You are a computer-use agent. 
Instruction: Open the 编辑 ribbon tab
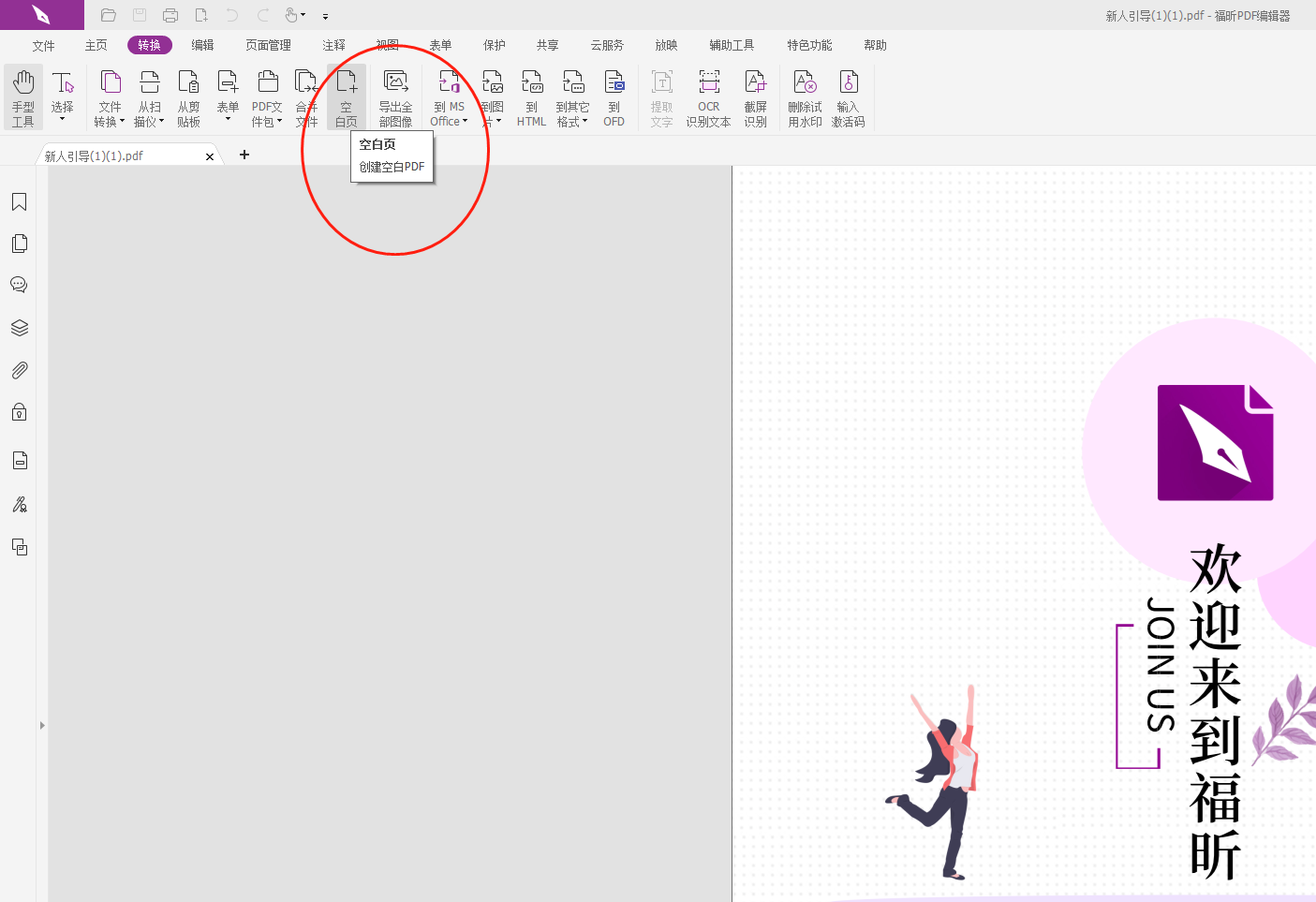202,45
